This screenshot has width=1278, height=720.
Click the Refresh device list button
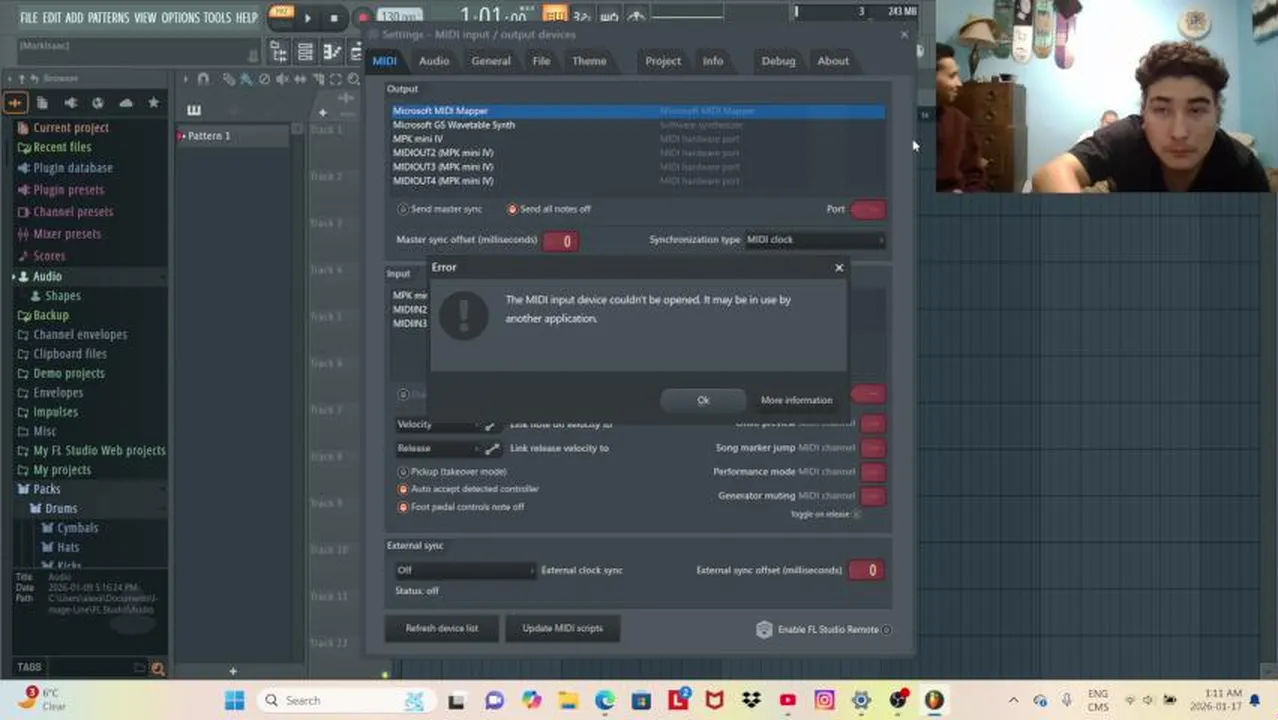point(442,629)
